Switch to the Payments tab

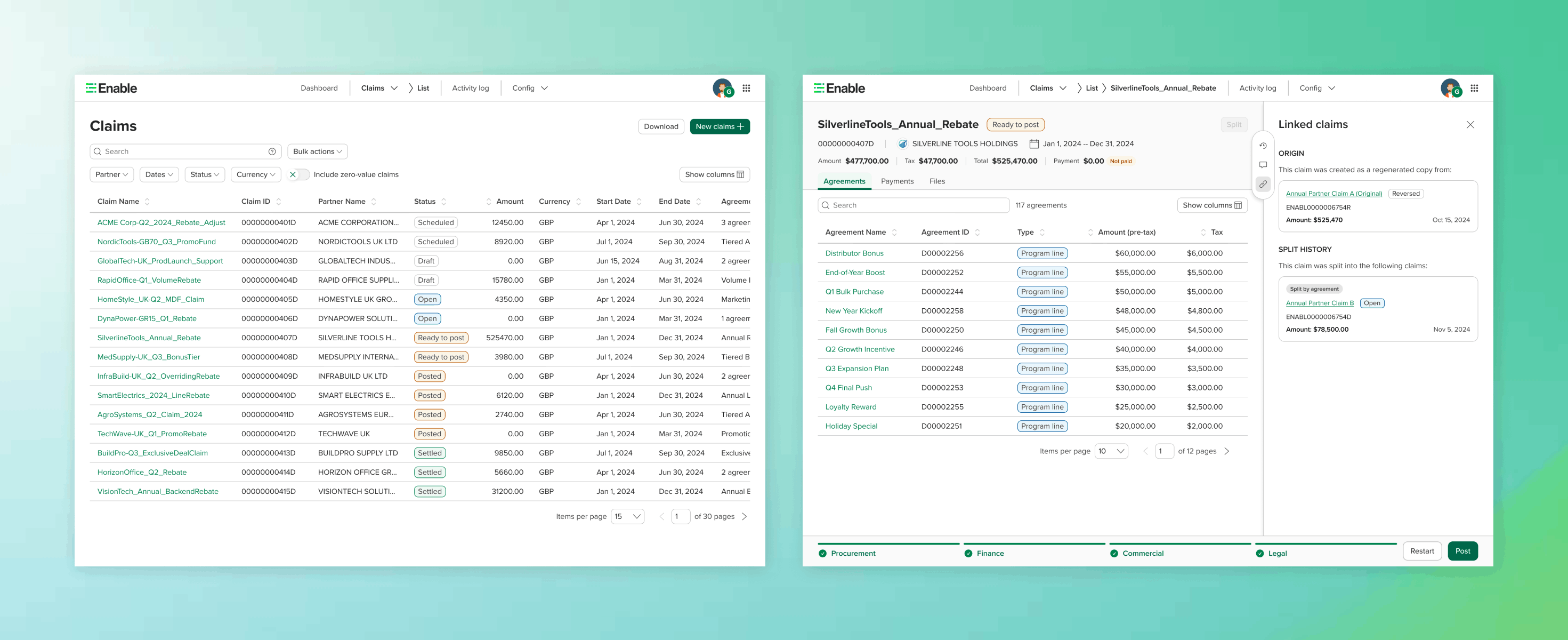tap(897, 181)
